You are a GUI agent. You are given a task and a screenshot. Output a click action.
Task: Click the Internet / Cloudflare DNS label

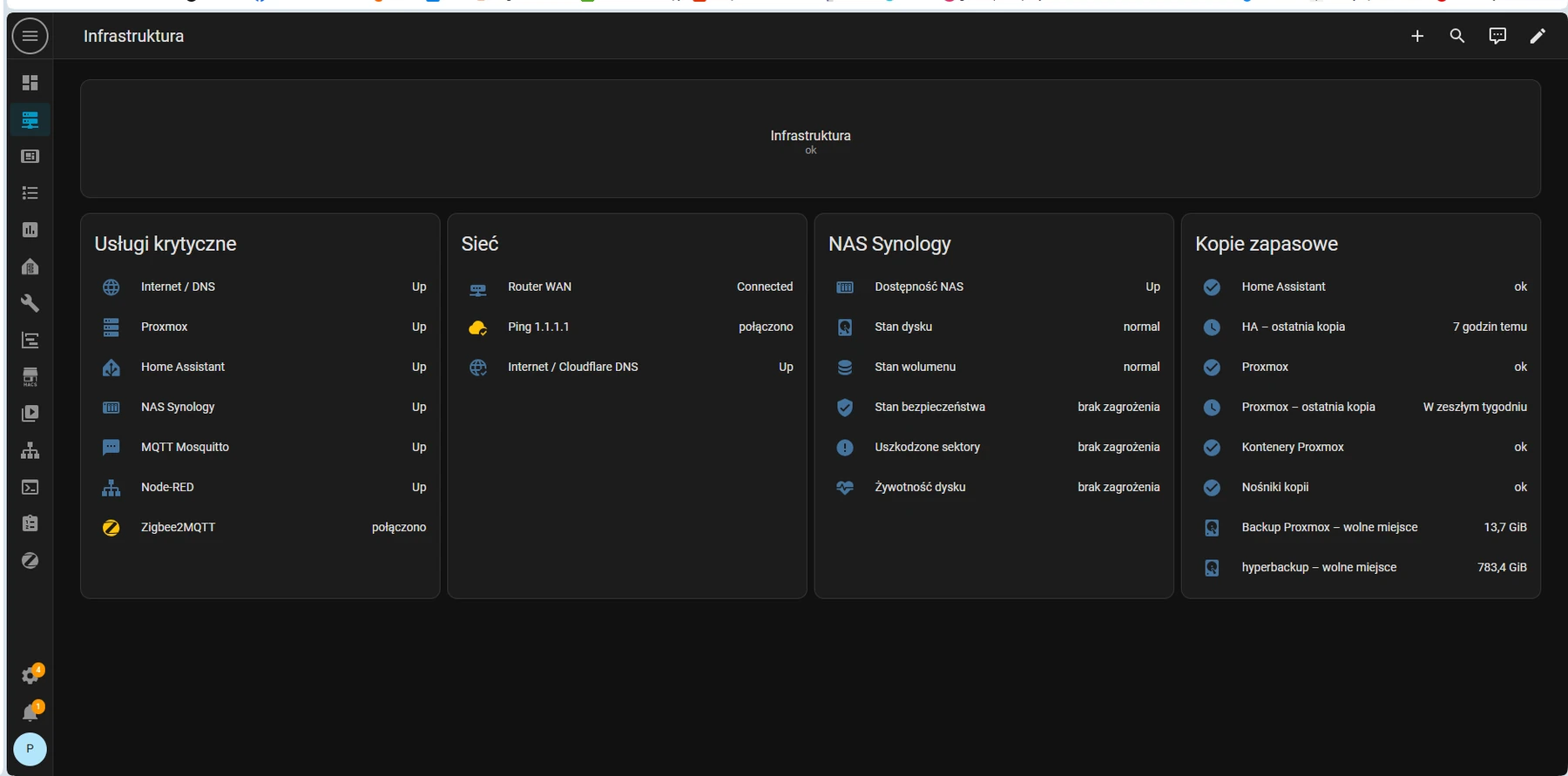[573, 367]
